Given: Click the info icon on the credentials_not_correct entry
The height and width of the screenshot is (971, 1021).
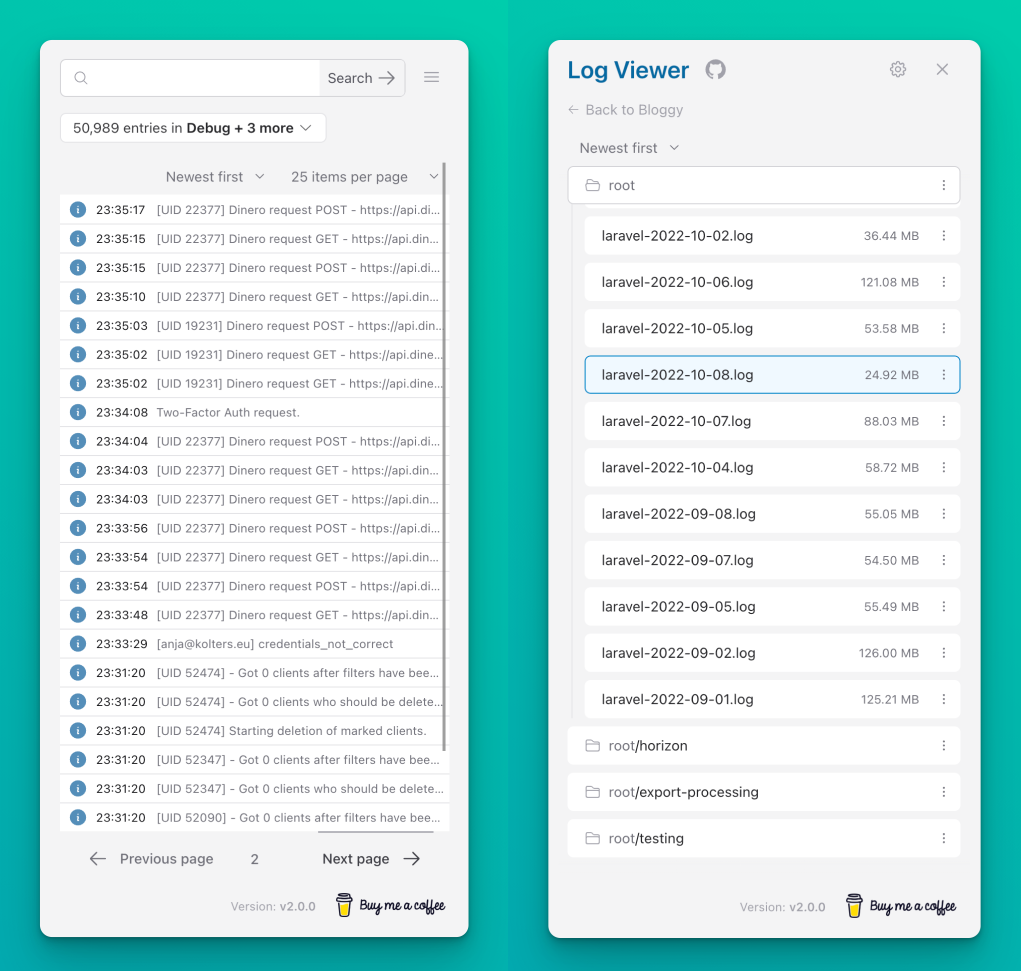Looking at the screenshot, I should point(77,644).
